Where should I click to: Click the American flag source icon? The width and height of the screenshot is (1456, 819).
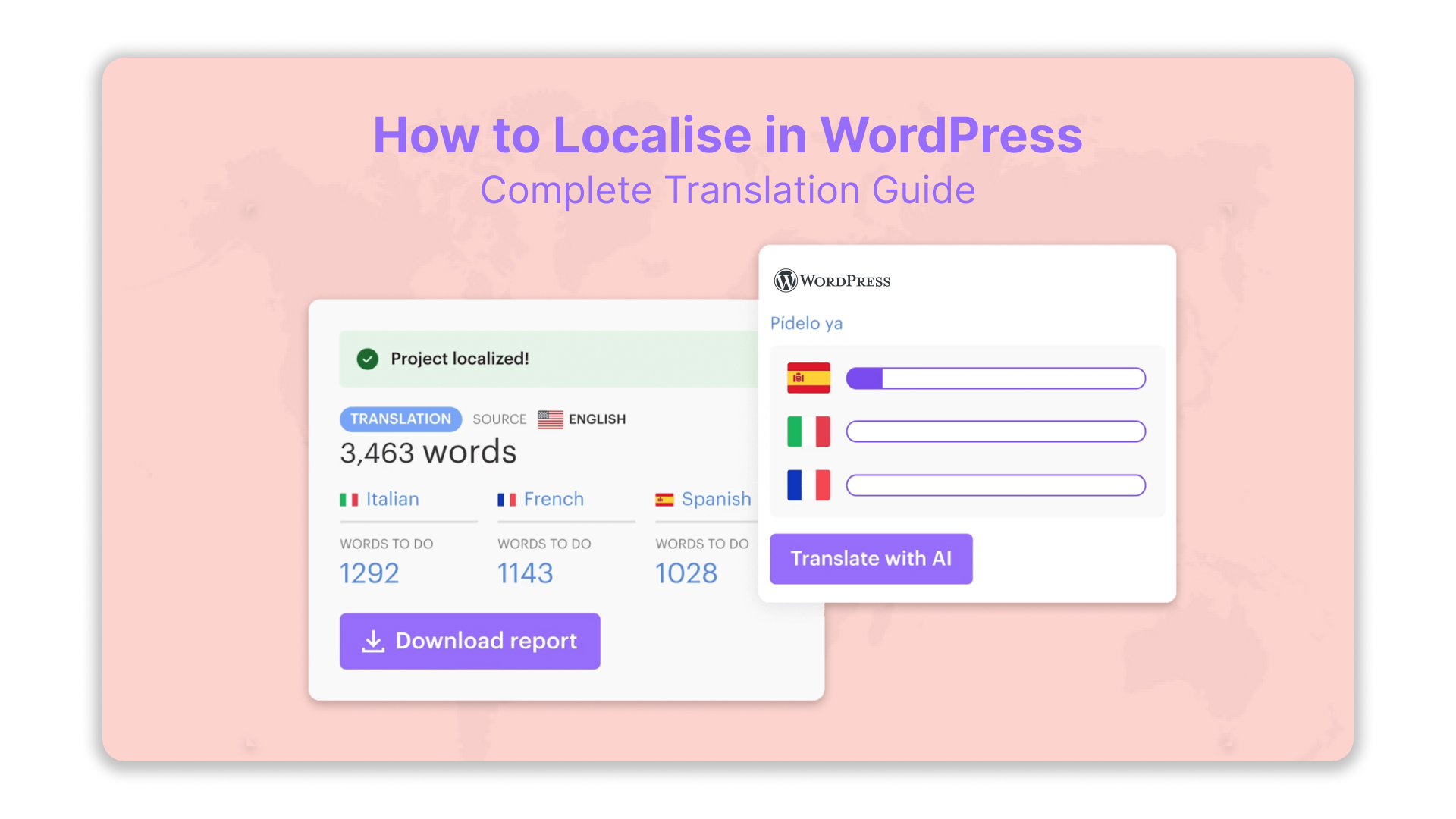click(551, 419)
